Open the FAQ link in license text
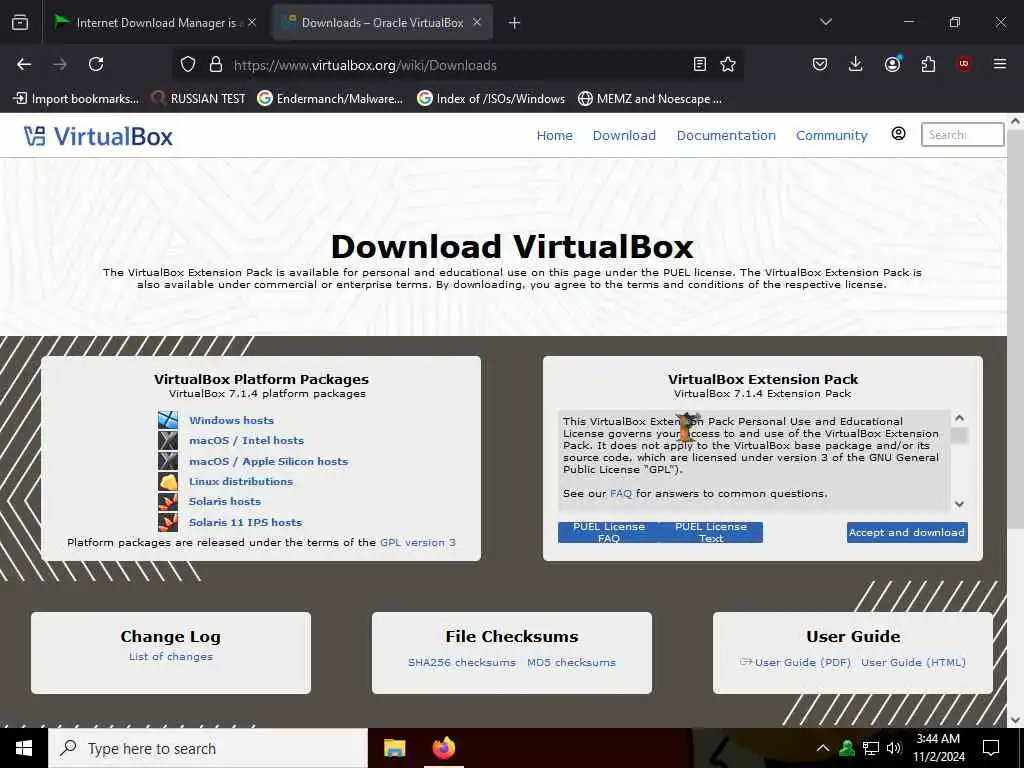Screen dimensions: 1024x768 (620, 494)
